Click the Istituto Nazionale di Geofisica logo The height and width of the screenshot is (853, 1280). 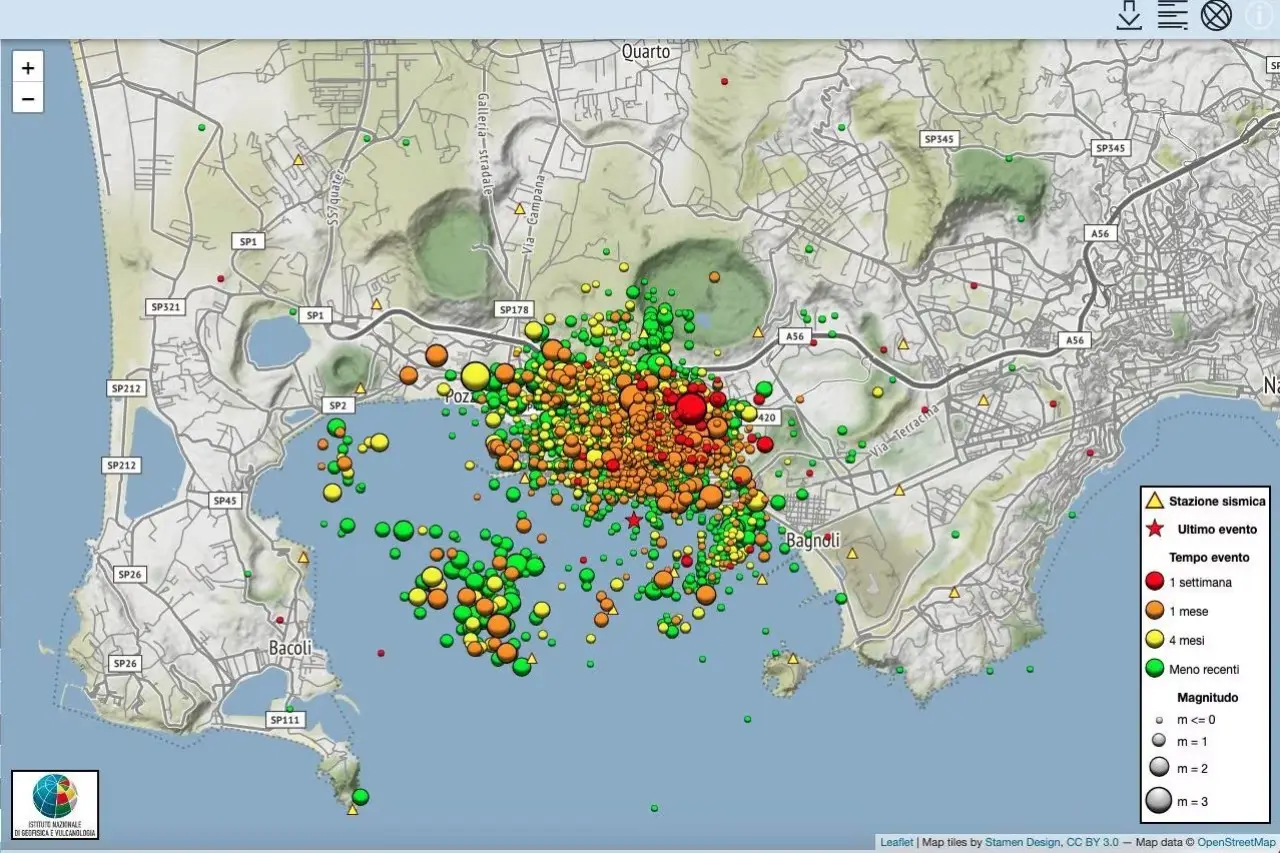55,804
